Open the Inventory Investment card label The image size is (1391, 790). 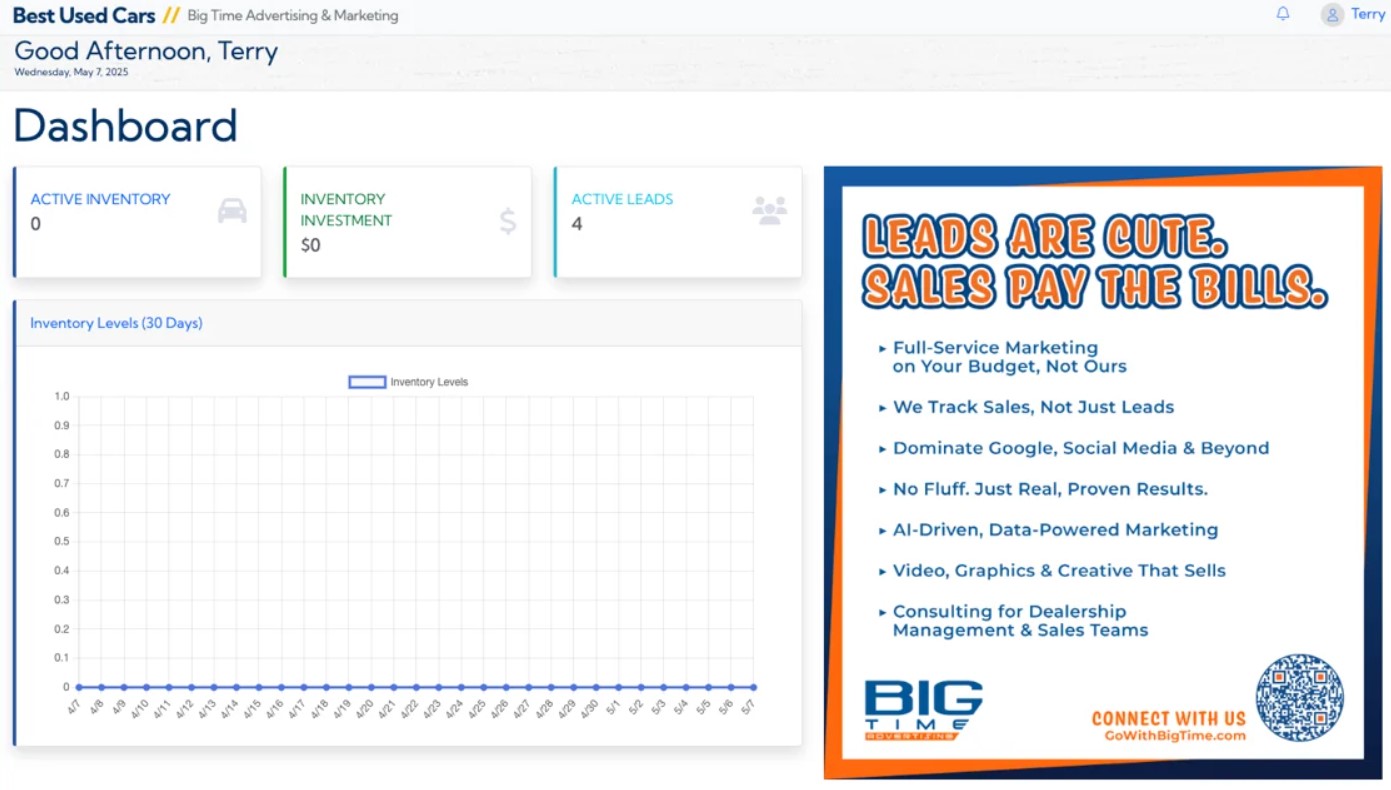click(346, 210)
